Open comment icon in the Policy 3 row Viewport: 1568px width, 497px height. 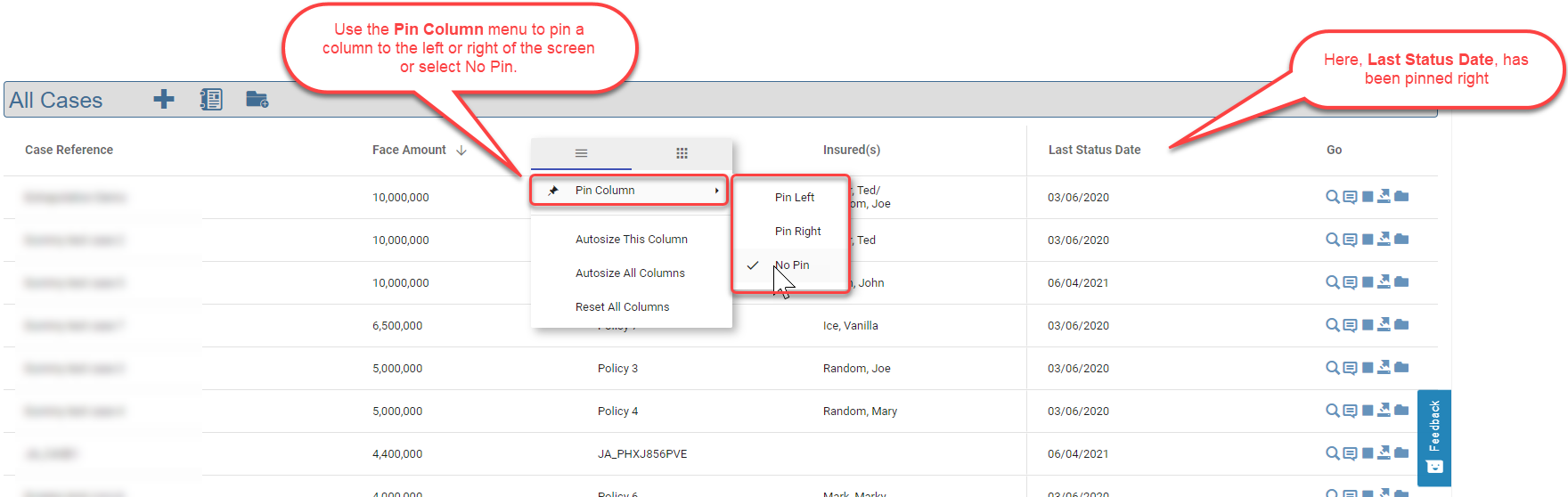[1350, 368]
